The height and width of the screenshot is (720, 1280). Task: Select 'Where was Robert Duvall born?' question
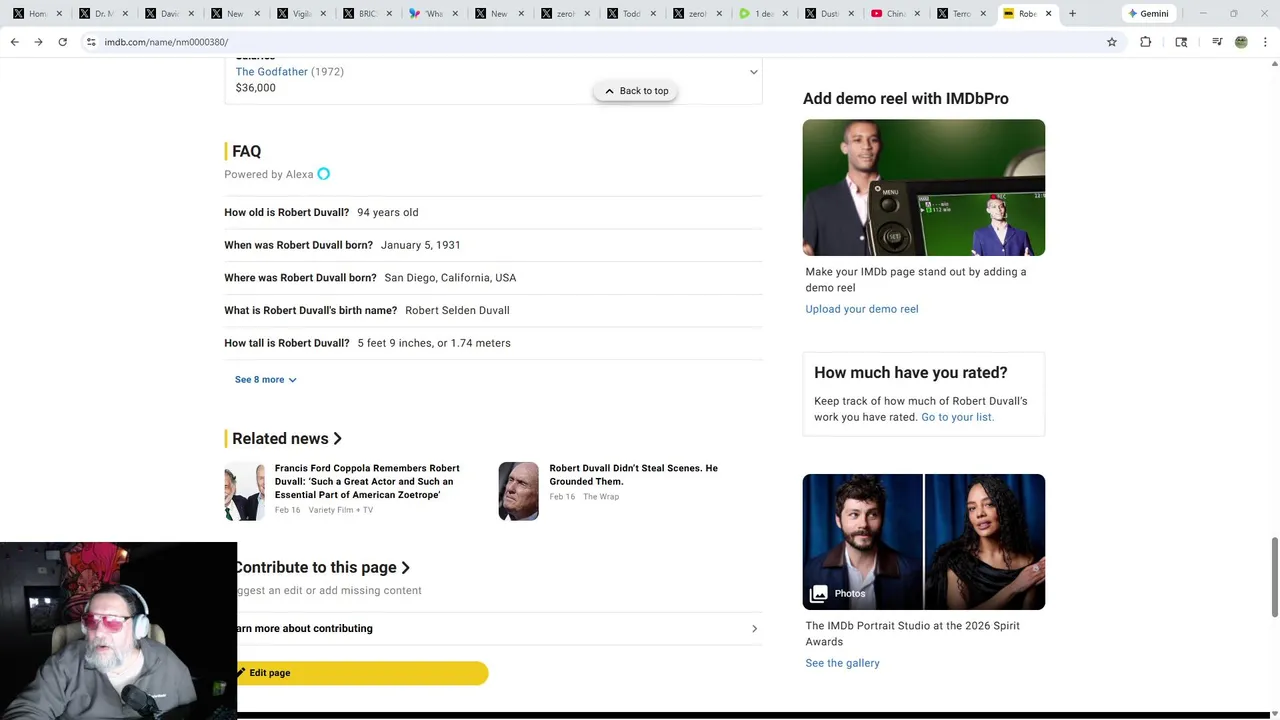coord(300,278)
